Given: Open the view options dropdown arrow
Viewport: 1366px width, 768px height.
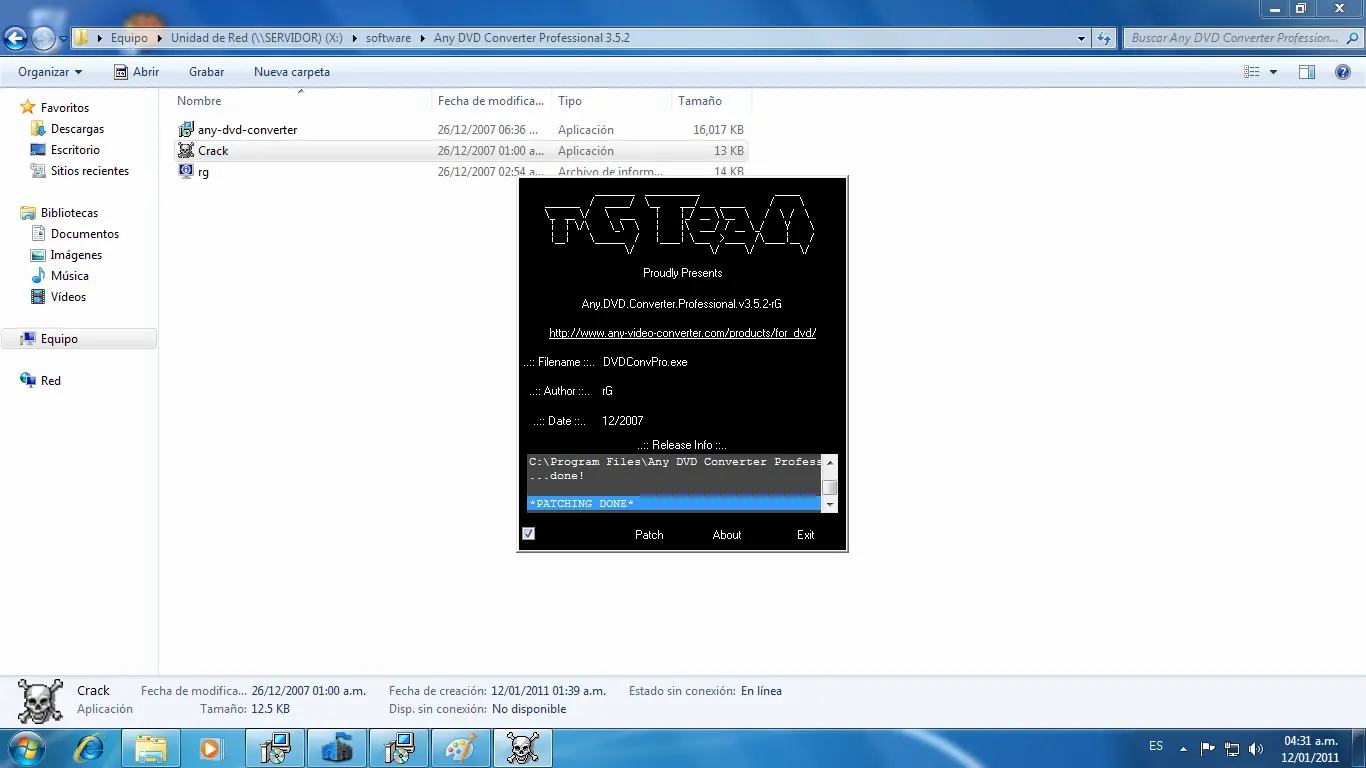Looking at the screenshot, I should 1273,72.
